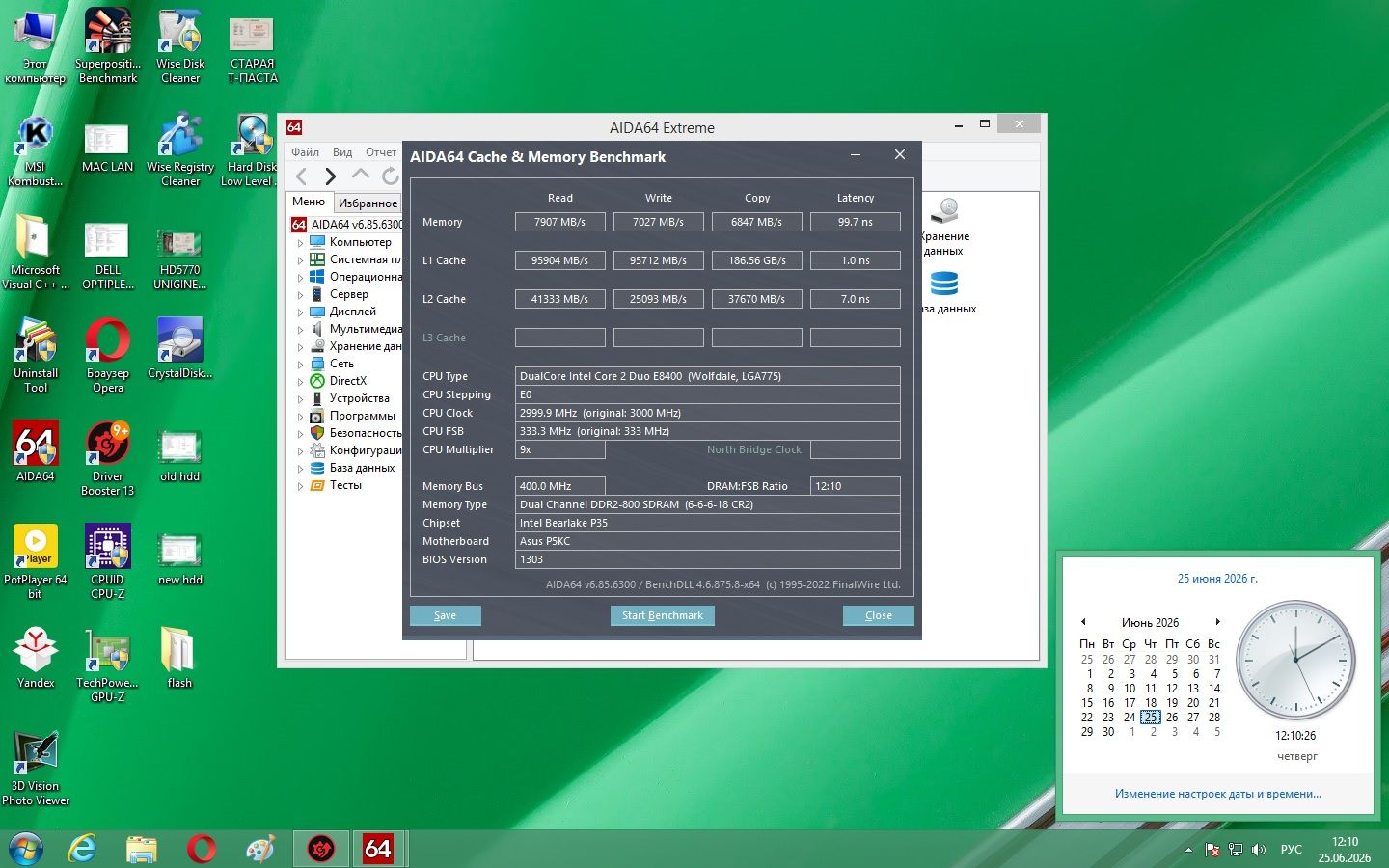
Task: Open TechPowerUp GPU-Z desktop icon
Action: 108,664
